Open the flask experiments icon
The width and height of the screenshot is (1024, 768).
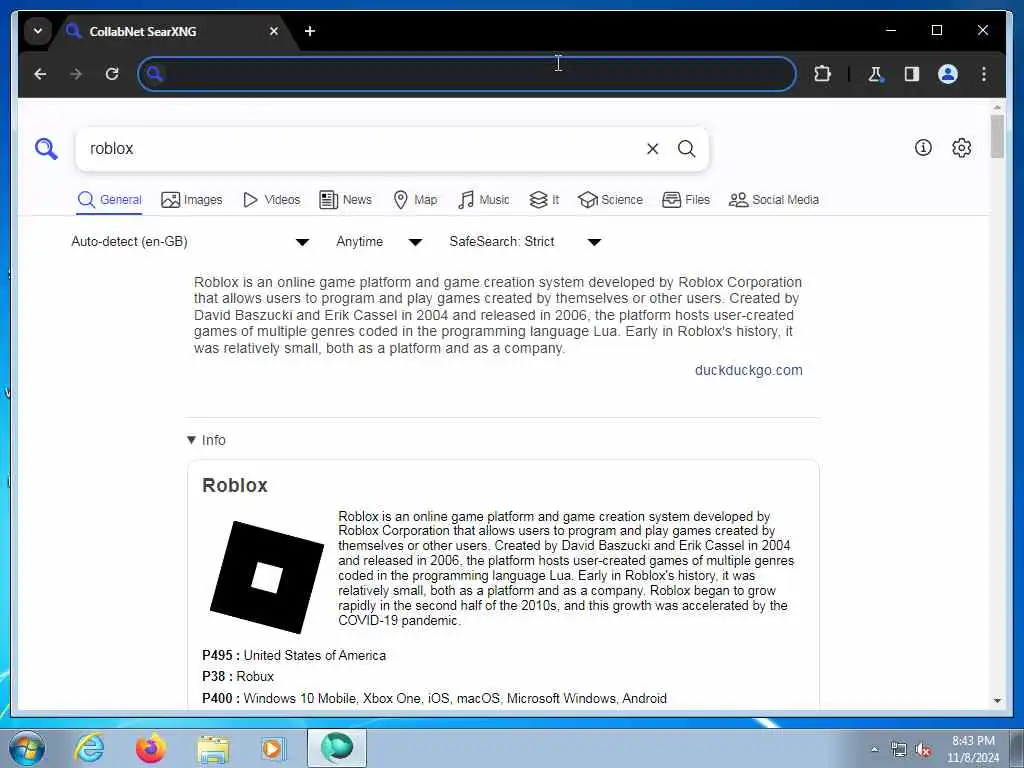(875, 74)
